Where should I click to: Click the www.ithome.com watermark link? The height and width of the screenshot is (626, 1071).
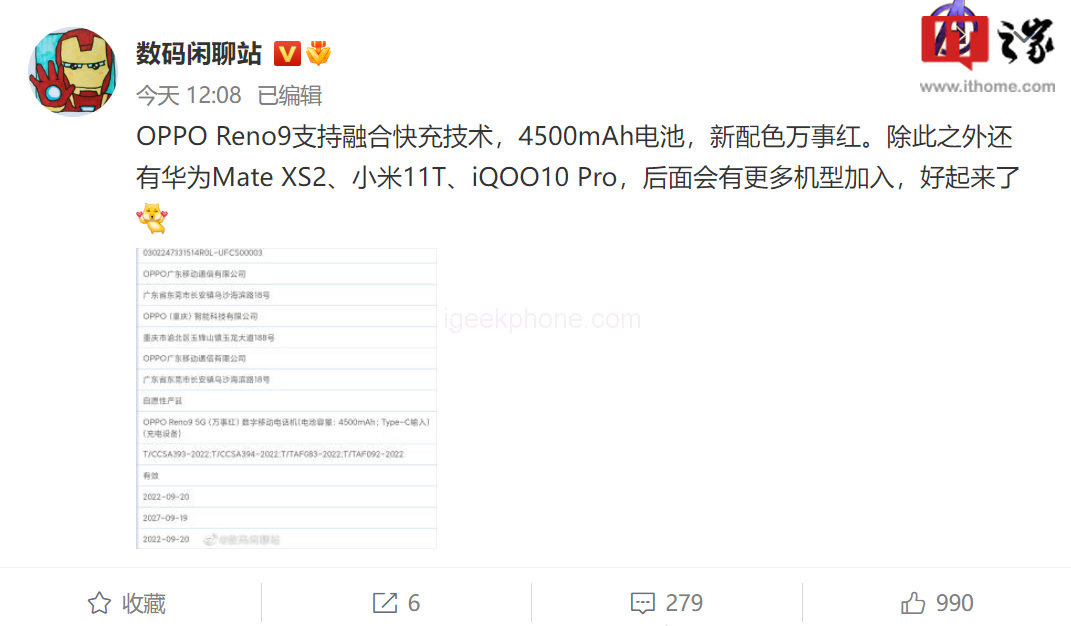(x=987, y=86)
